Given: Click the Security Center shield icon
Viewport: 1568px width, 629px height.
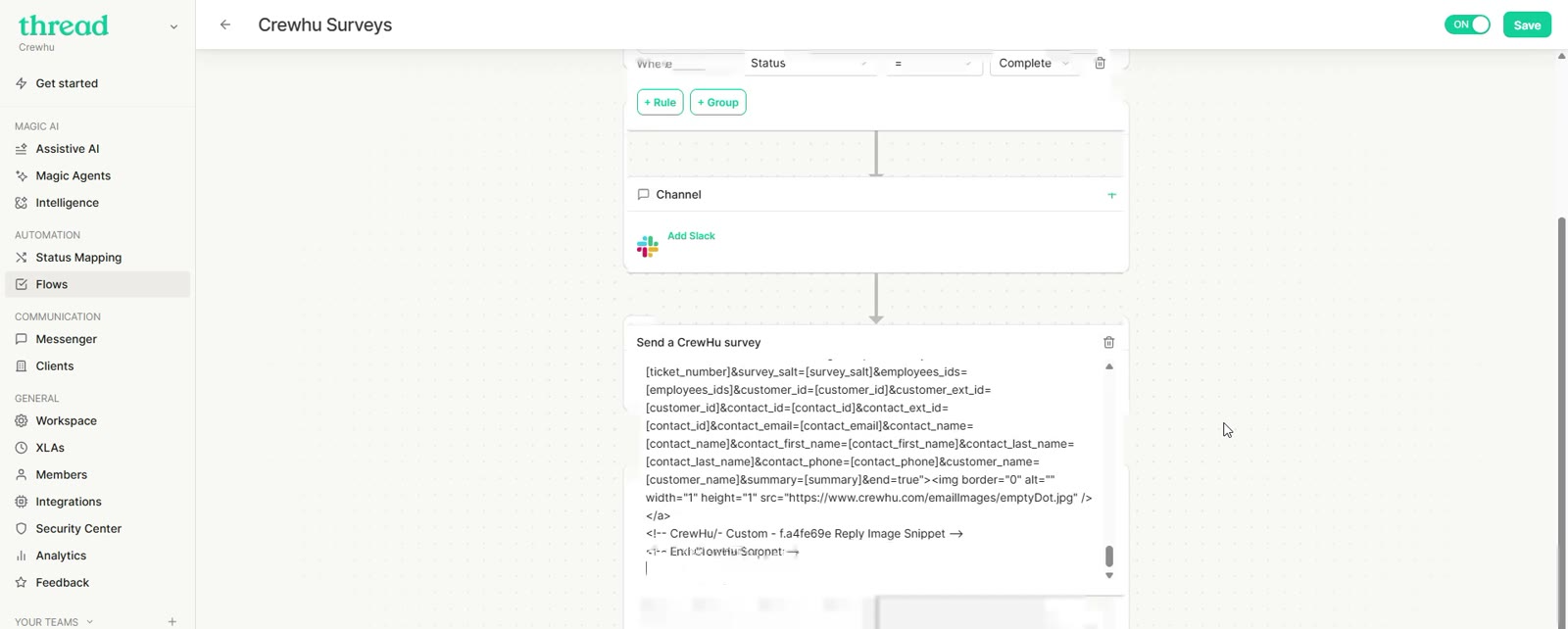Looking at the screenshot, I should pyautogui.click(x=22, y=529).
